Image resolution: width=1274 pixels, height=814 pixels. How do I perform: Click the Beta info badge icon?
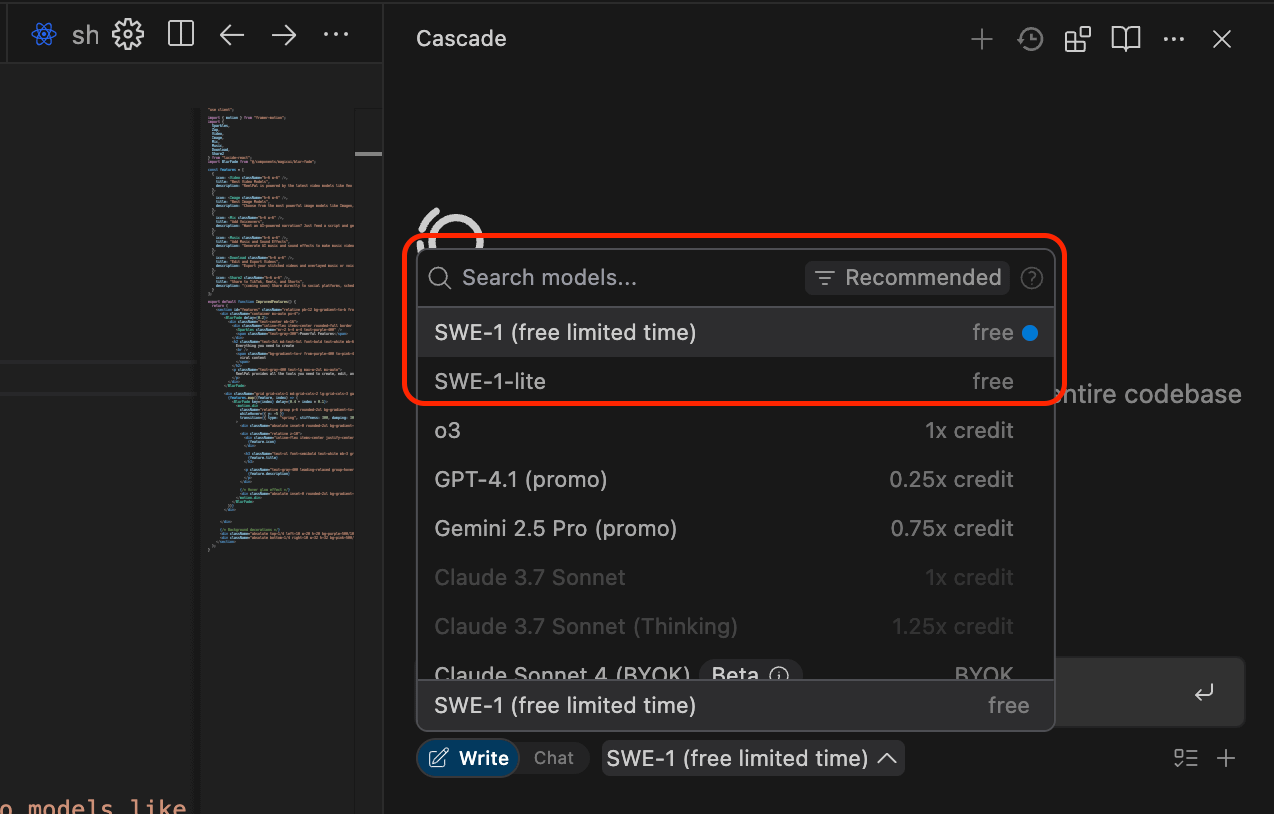779,674
